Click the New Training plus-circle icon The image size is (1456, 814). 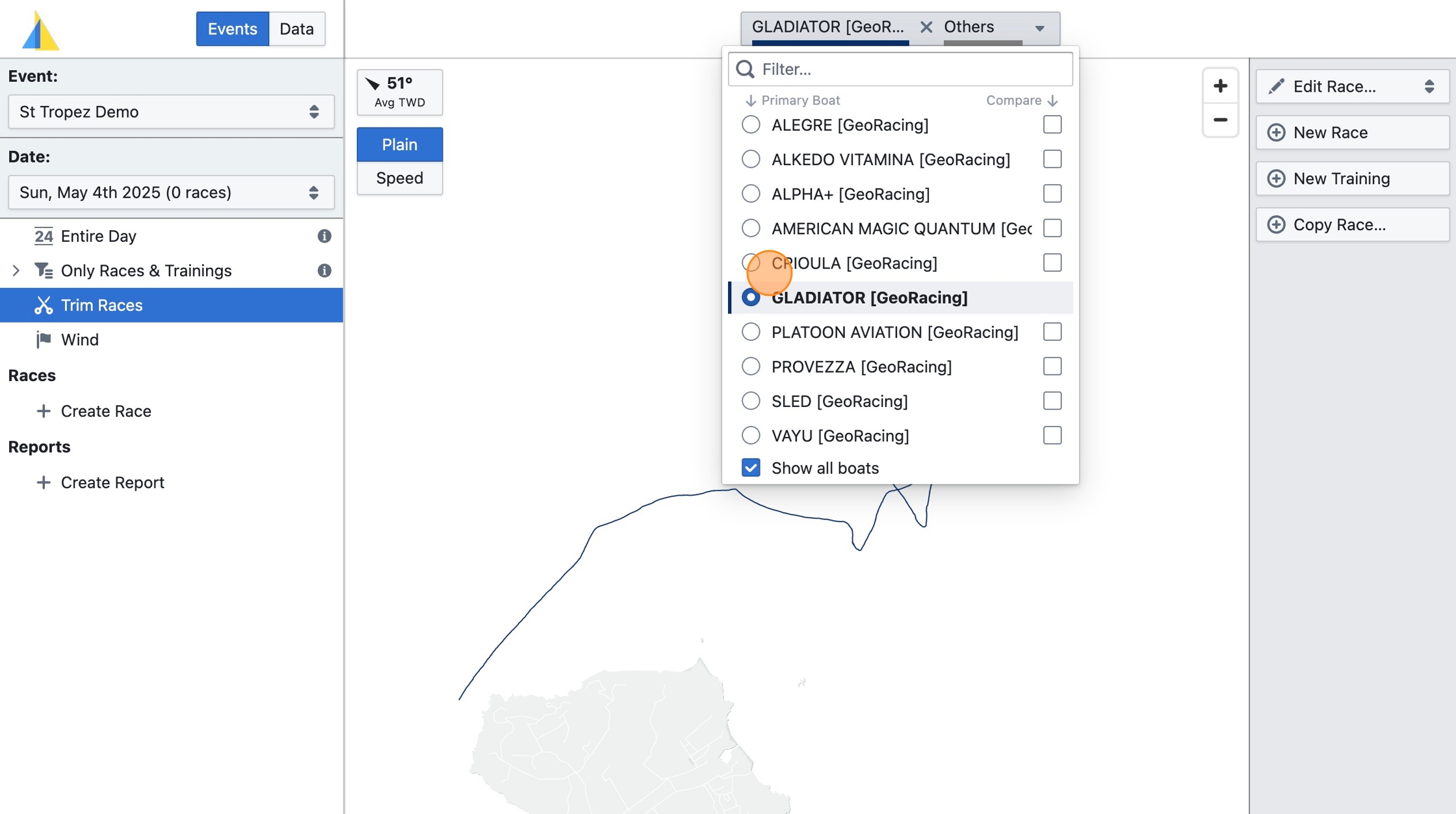tap(1276, 179)
